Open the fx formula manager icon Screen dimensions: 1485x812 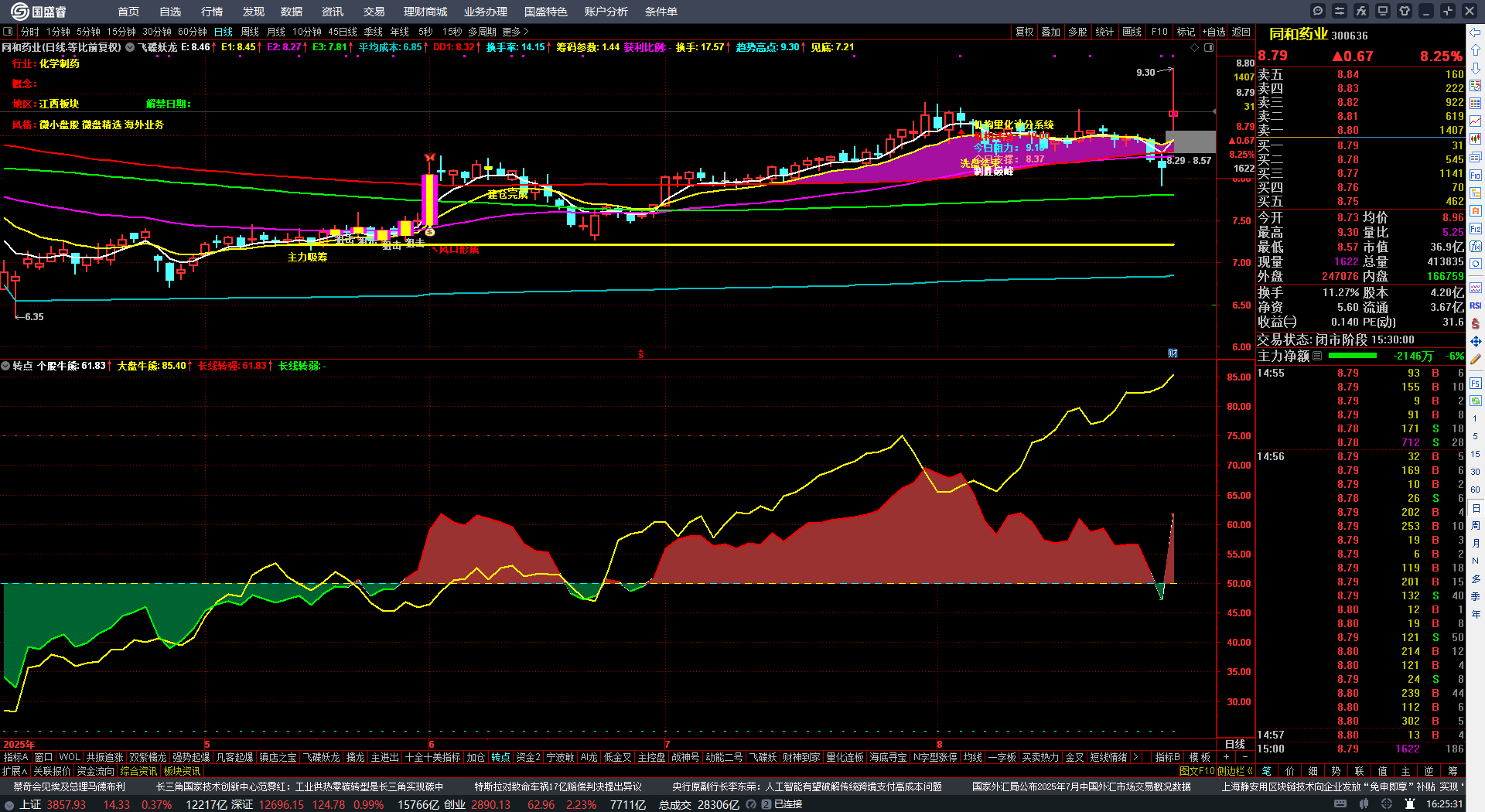1361,11
